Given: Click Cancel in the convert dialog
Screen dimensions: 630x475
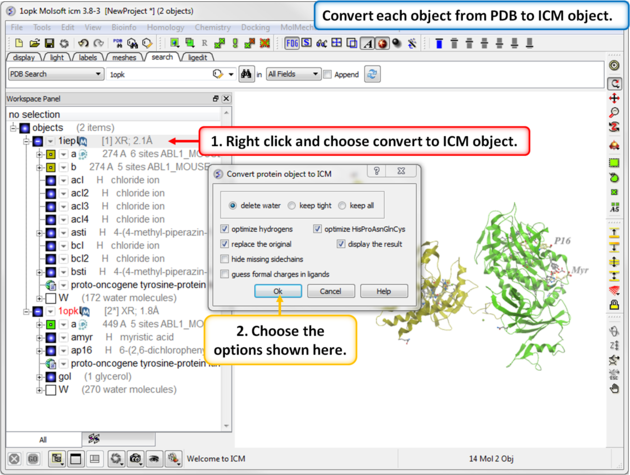Looking at the screenshot, I should pyautogui.click(x=330, y=291).
